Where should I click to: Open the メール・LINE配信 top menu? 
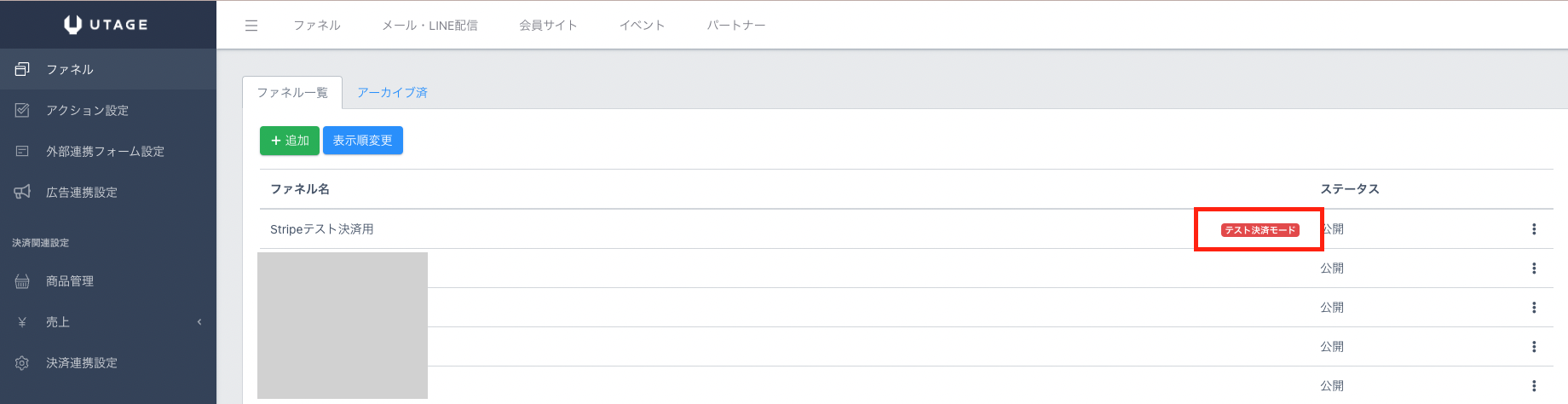click(x=429, y=26)
